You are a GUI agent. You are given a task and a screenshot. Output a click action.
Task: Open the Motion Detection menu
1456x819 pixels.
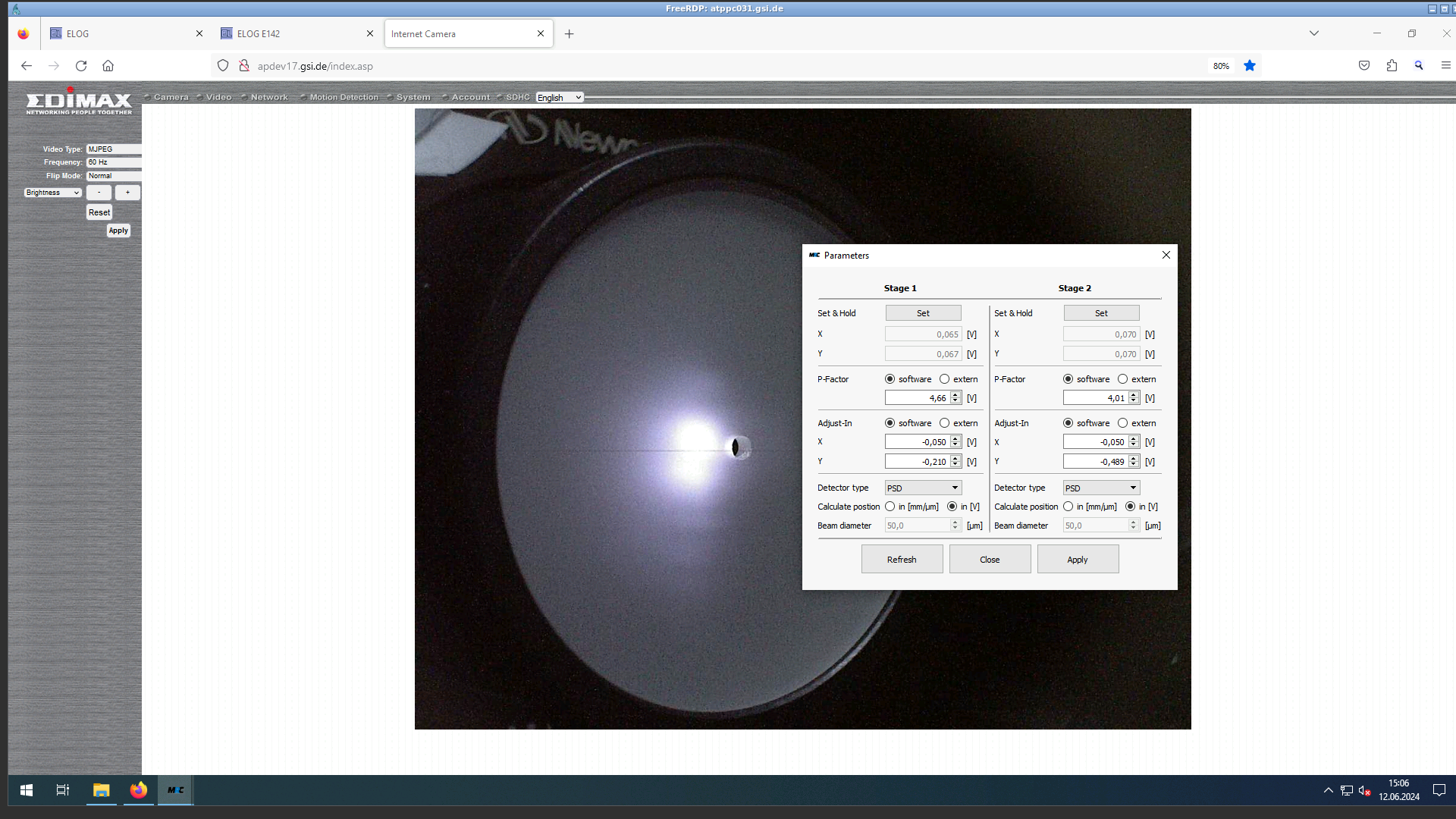(x=344, y=97)
